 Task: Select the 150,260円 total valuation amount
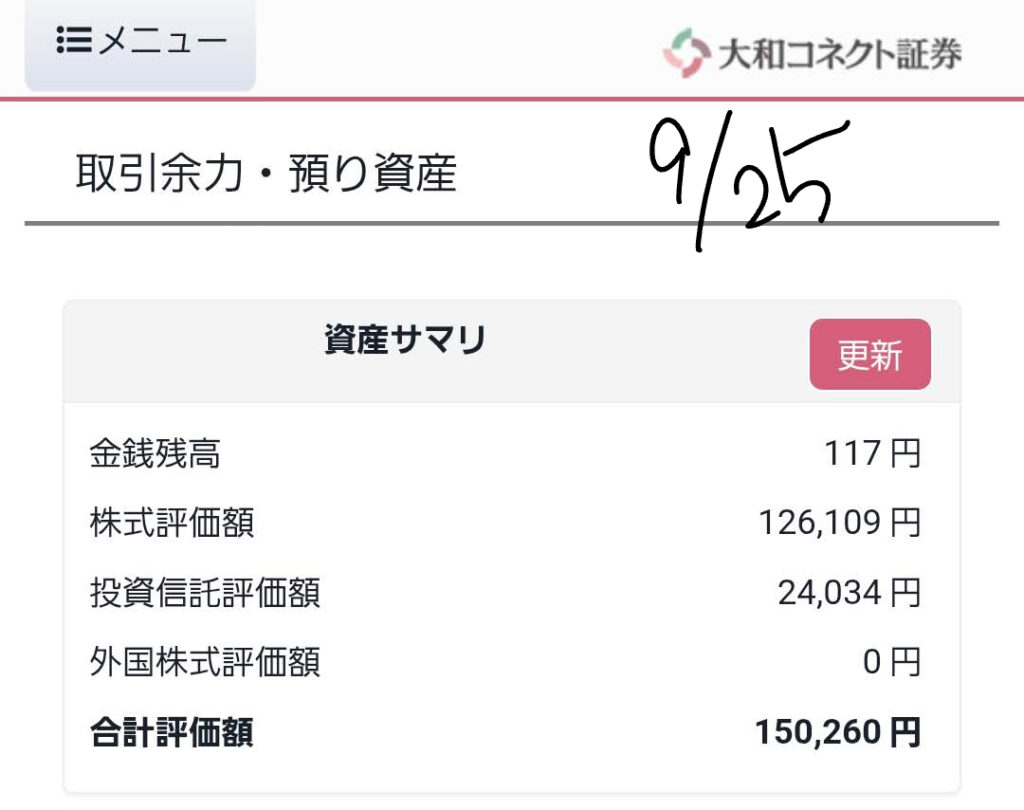[837, 733]
